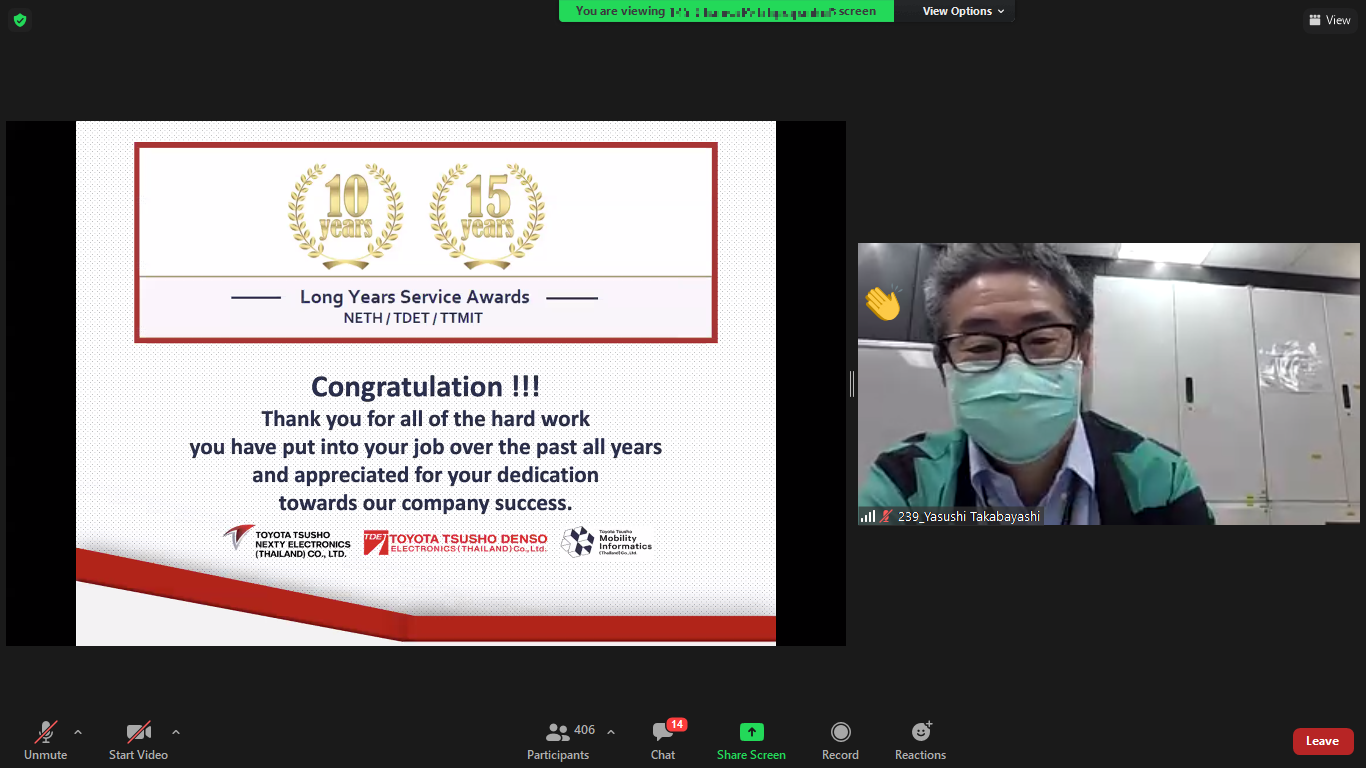Expand audio settings arrow beside Unmute
1366x768 pixels.
pyautogui.click(x=78, y=731)
